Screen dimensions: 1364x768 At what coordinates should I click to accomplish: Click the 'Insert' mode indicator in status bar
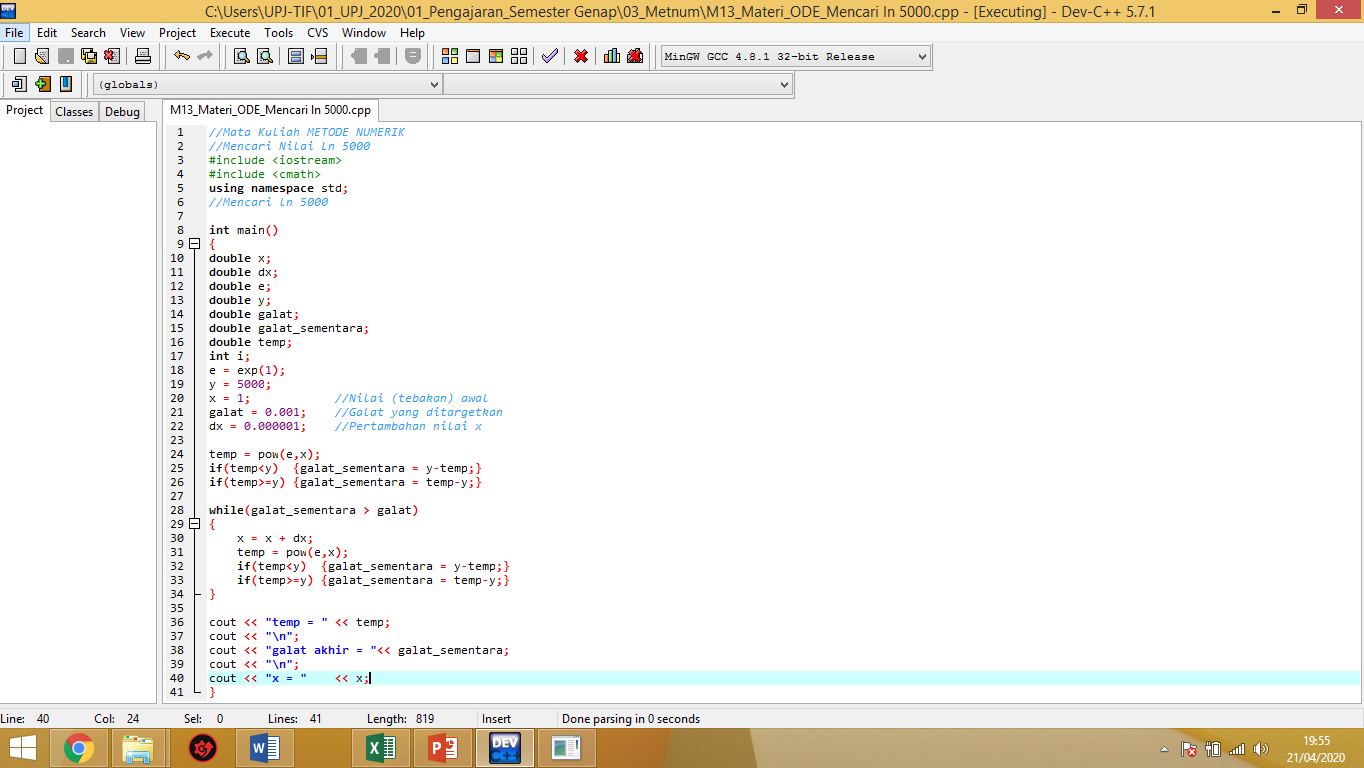pyautogui.click(x=497, y=719)
